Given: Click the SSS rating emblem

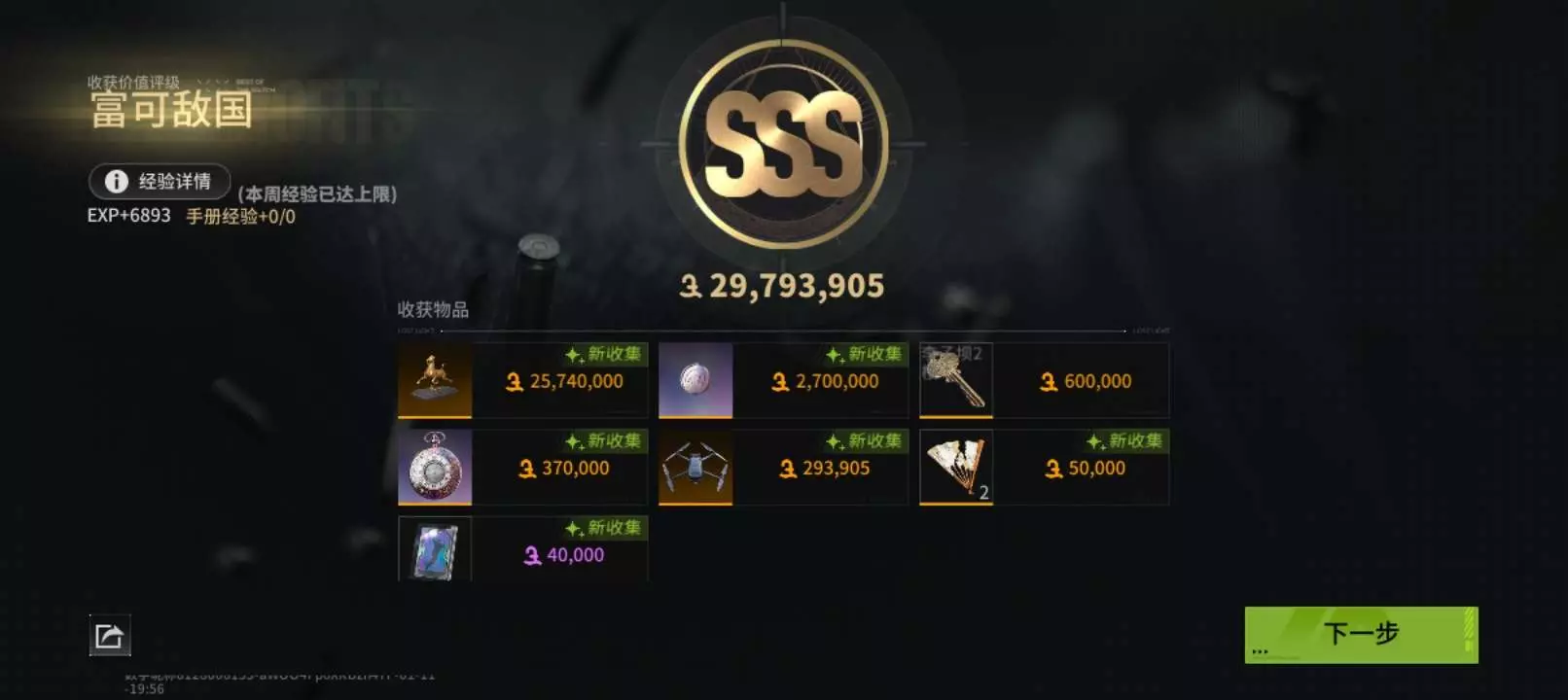Looking at the screenshot, I should tap(783, 144).
